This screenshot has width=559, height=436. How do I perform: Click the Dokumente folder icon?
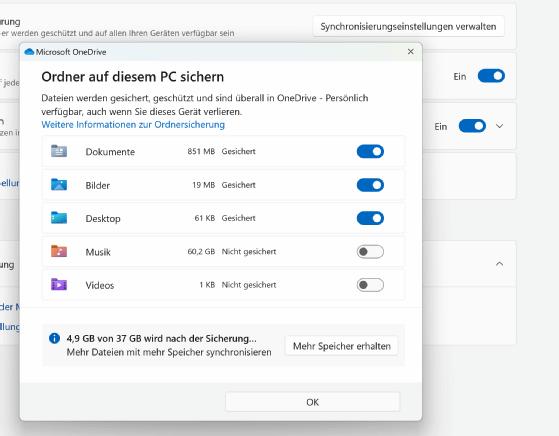(59, 151)
